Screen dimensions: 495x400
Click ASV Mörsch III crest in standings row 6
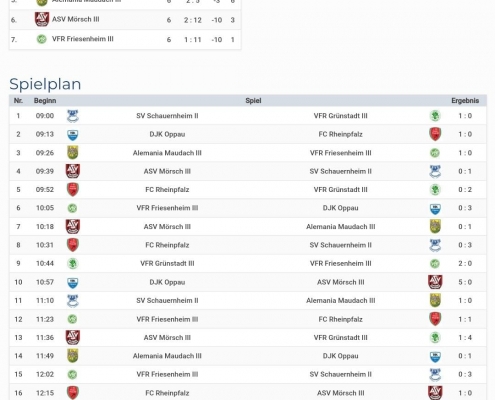coord(42,19)
